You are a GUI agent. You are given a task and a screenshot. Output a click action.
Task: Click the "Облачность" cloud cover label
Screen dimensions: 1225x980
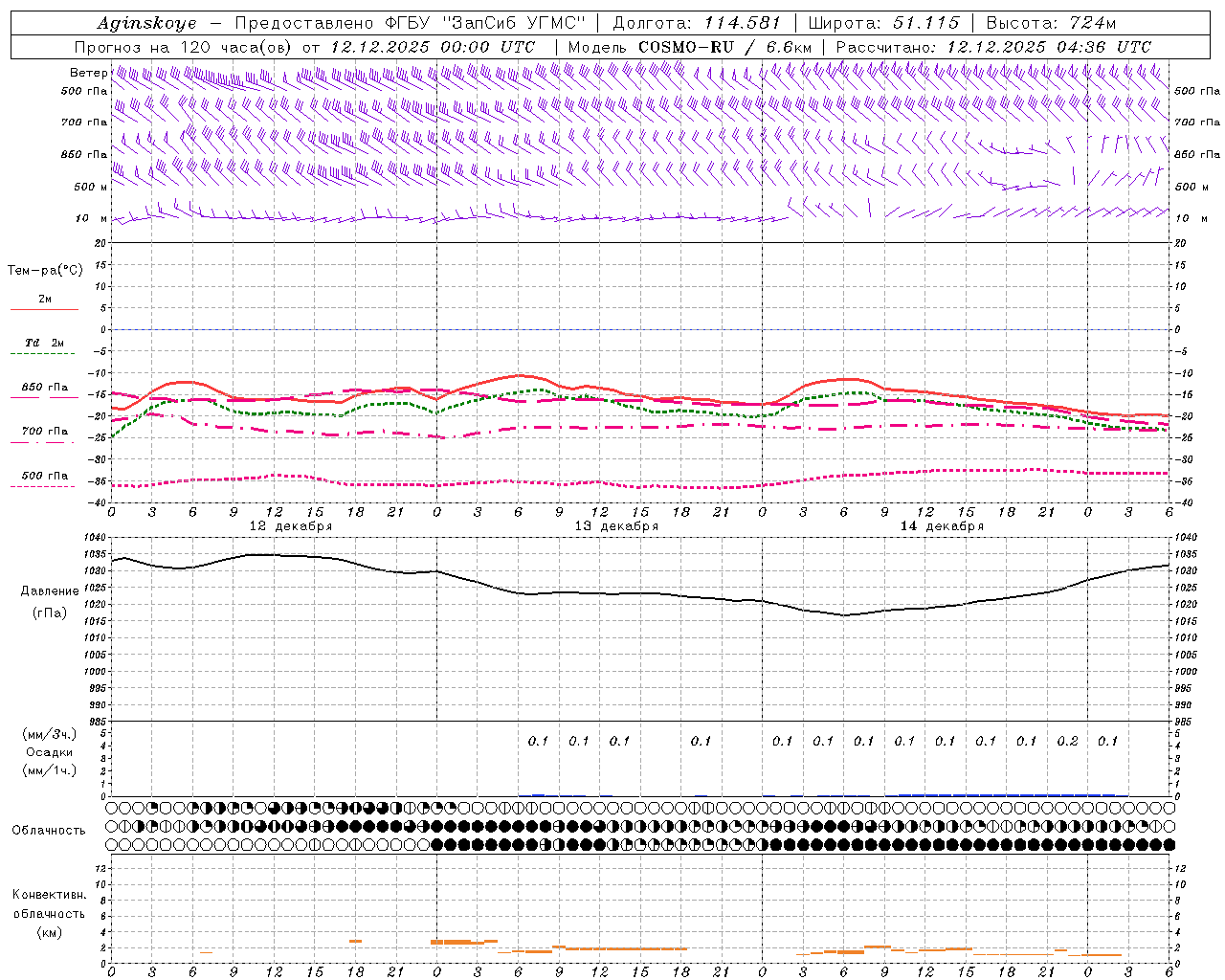pyautogui.click(x=49, y=830)
